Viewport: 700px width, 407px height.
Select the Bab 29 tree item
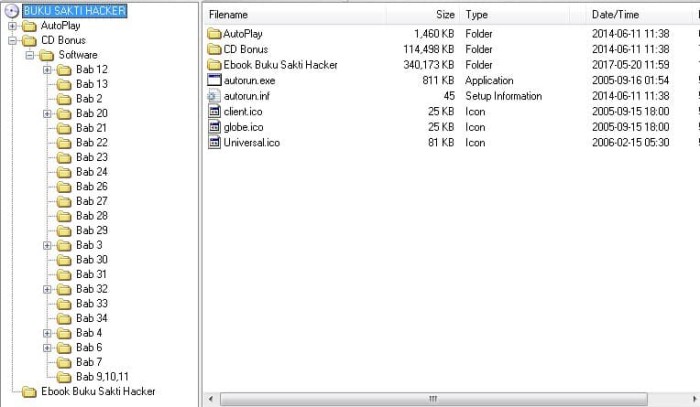[92, 231]
